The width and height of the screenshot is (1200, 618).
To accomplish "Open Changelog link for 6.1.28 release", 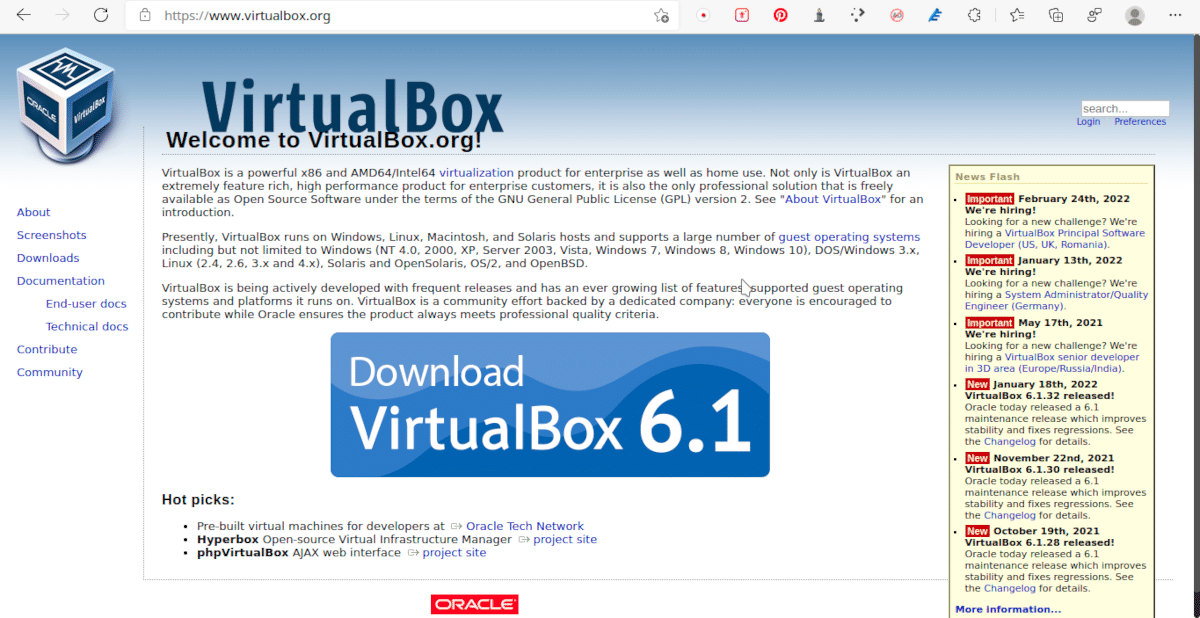I will 1009,589.
